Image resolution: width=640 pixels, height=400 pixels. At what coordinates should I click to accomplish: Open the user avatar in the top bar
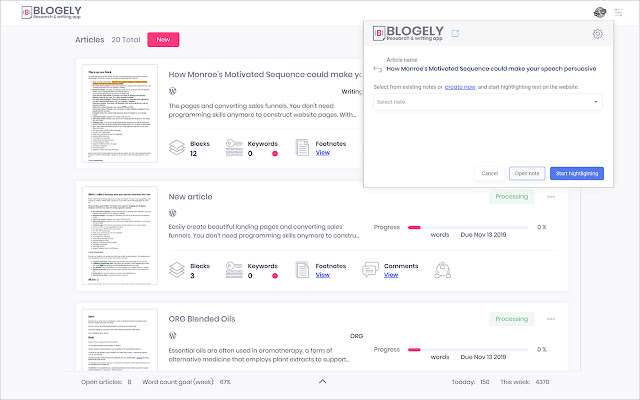(600, 13)
